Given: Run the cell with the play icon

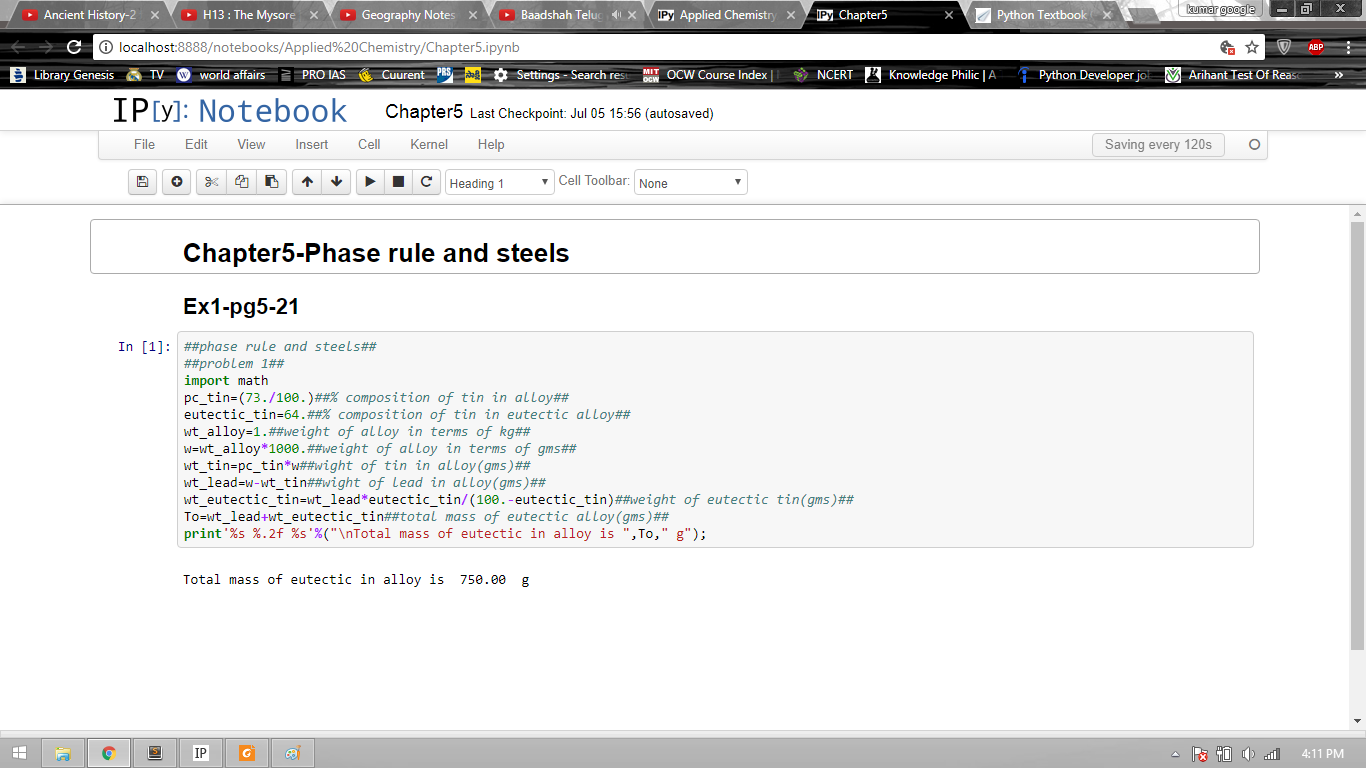Looking at the screenshot, I should point(370,182).
